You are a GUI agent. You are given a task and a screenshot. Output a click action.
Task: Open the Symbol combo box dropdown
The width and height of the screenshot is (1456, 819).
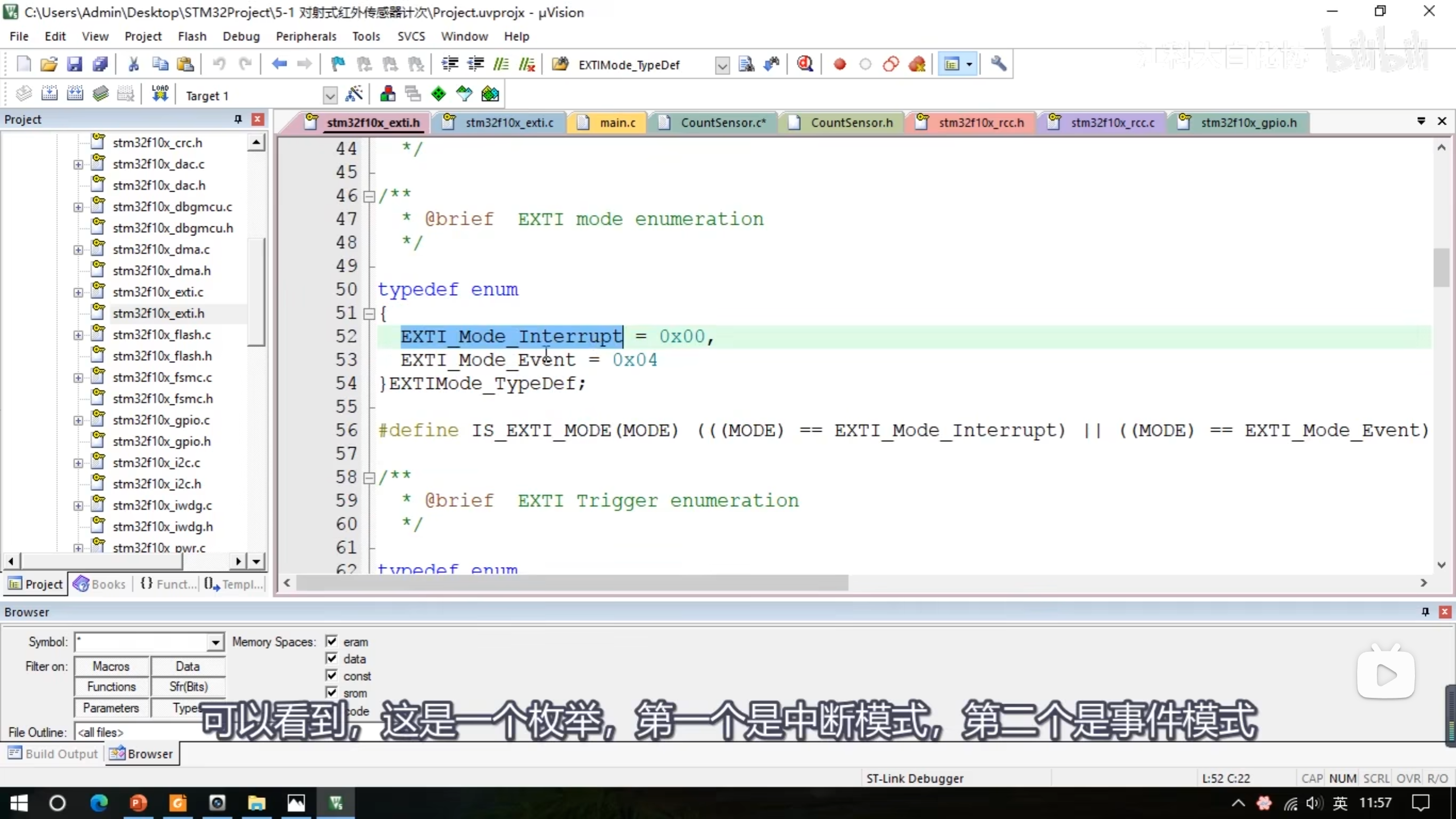coord(215,643)
